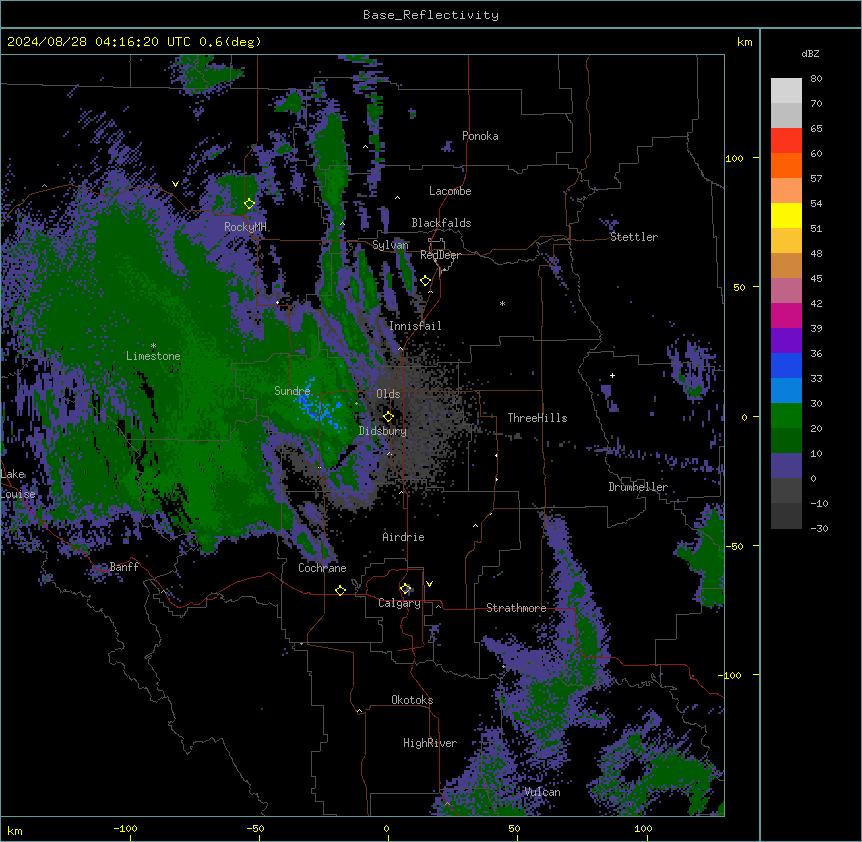Select the brown 45-48 dBZ legend swatch
862x842 pixels.
click(x=786, y=265)
